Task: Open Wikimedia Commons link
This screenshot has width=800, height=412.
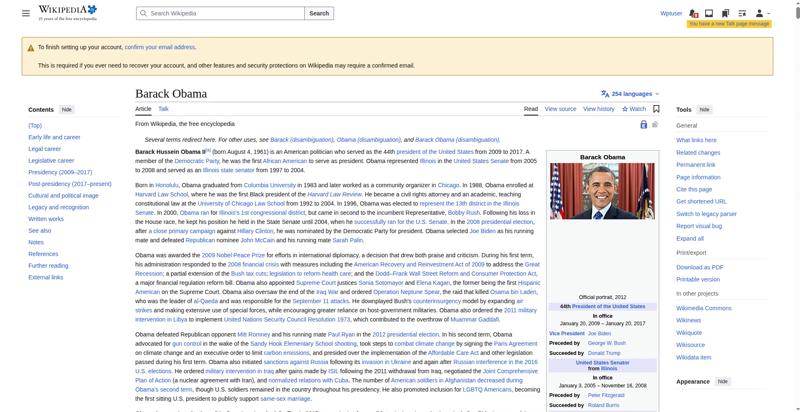Action: (x=704, y=308)
